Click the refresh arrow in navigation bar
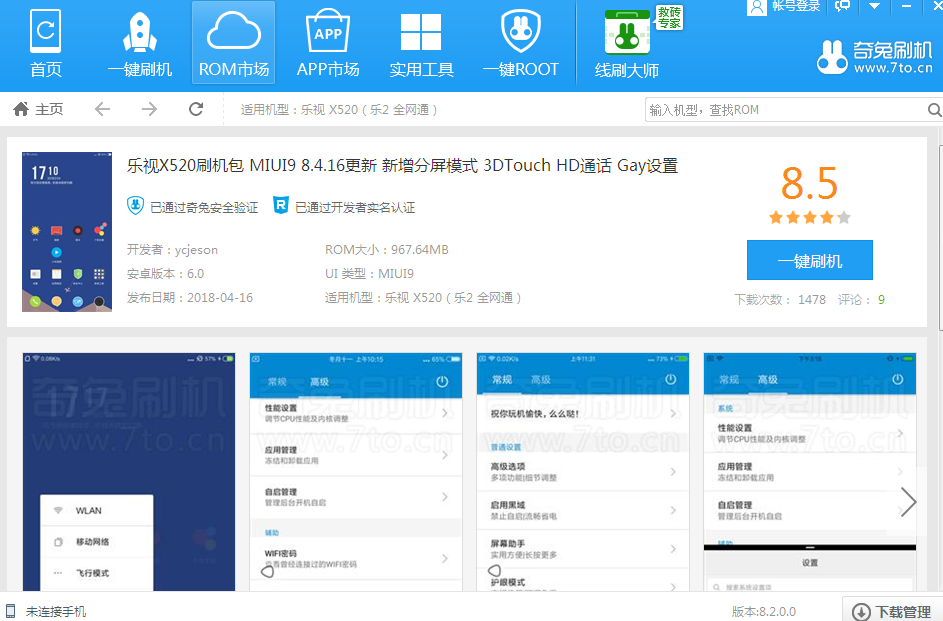This screenshot has height=621, width=943. click(x=196, y=109)
